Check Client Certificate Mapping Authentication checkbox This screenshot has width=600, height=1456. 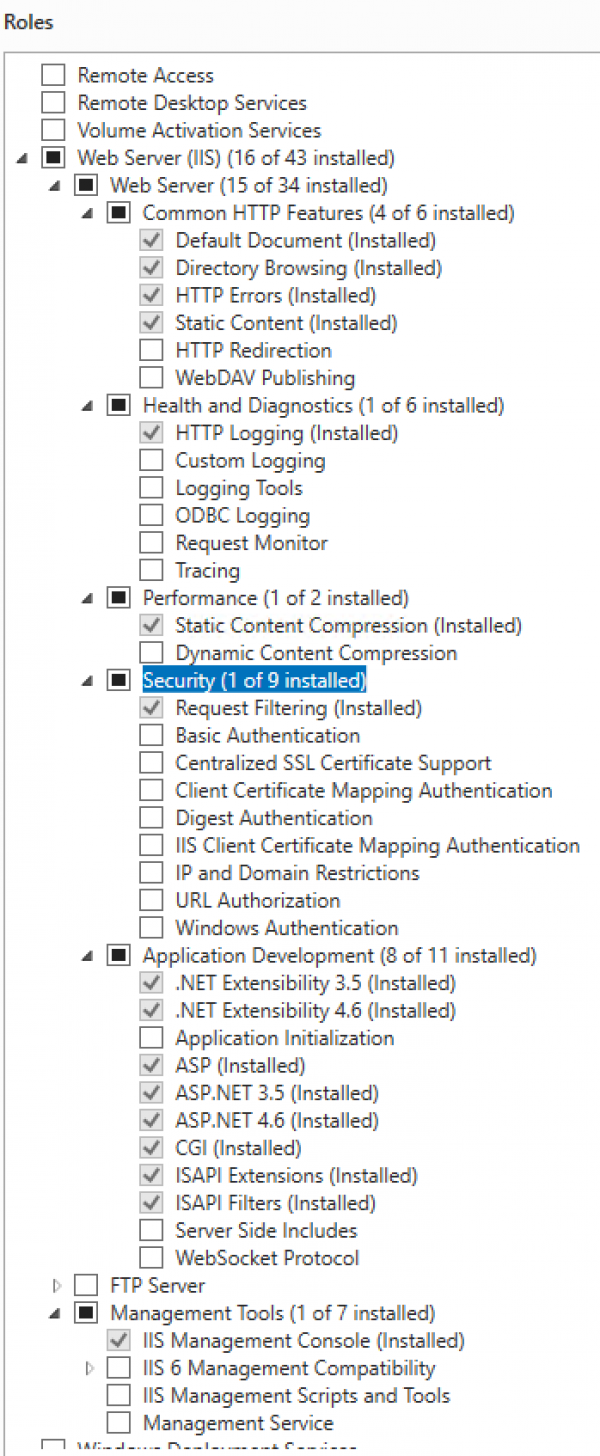click(151, 790)
